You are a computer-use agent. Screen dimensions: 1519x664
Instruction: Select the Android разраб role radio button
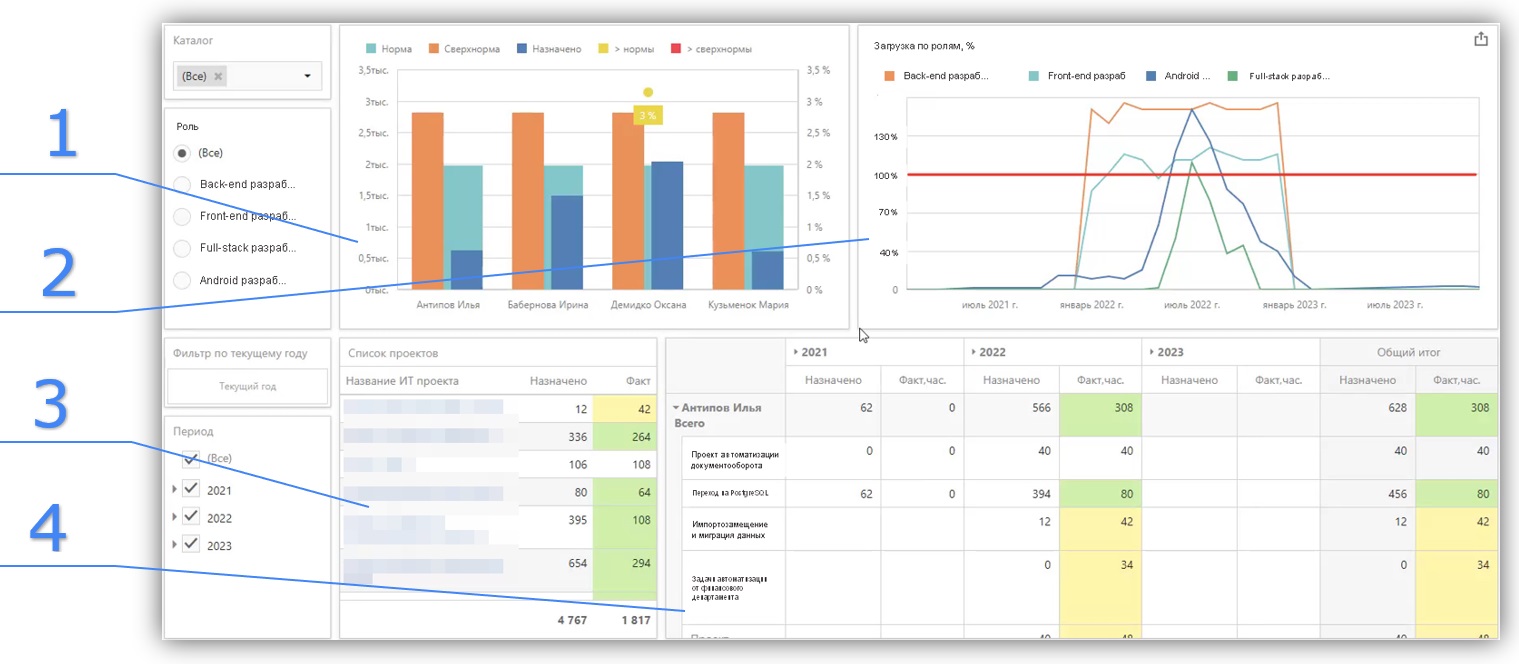(x=182, y=281)
